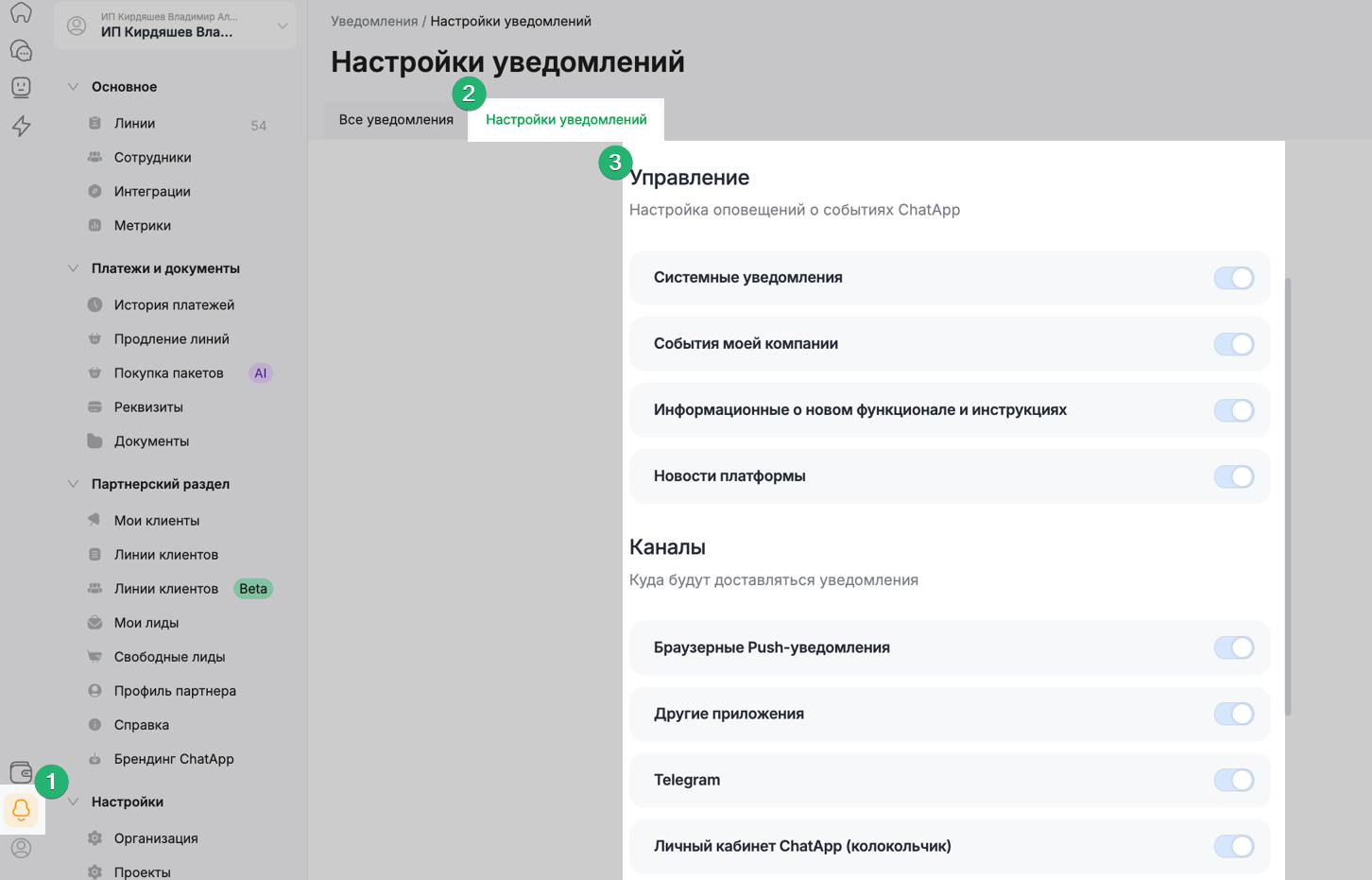
Task: Open the bot face icon in left rail
Action: [21, 87]
